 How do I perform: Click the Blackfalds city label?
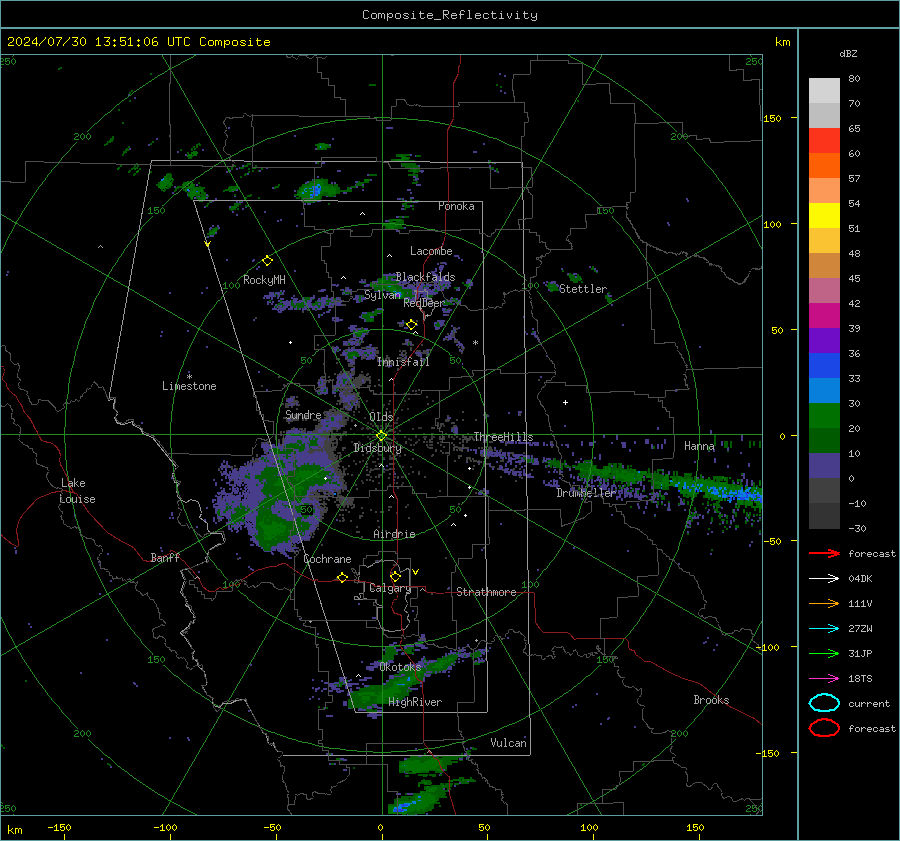click(425, 277)
